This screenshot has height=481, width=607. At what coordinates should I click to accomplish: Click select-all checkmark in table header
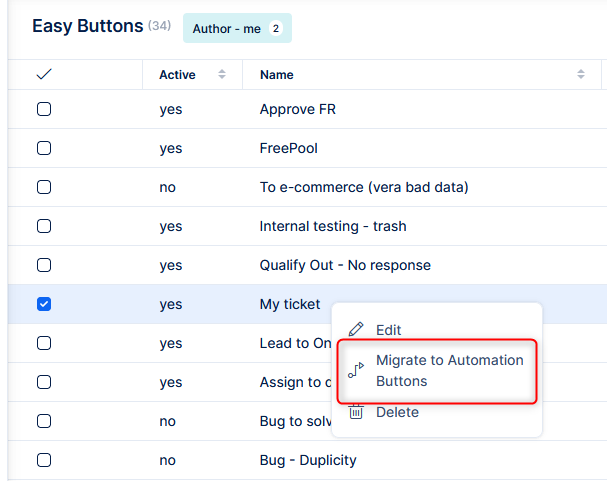43,75
